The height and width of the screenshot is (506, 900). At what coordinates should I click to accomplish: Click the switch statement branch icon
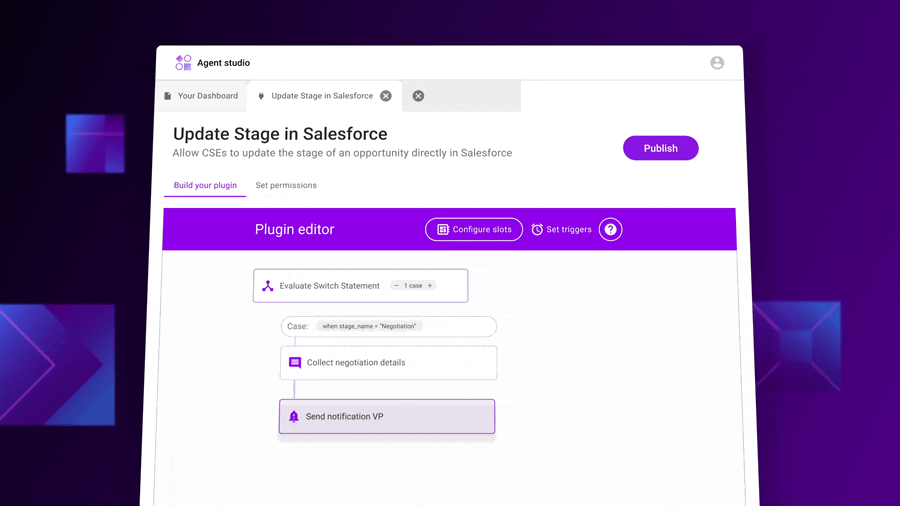268,286
